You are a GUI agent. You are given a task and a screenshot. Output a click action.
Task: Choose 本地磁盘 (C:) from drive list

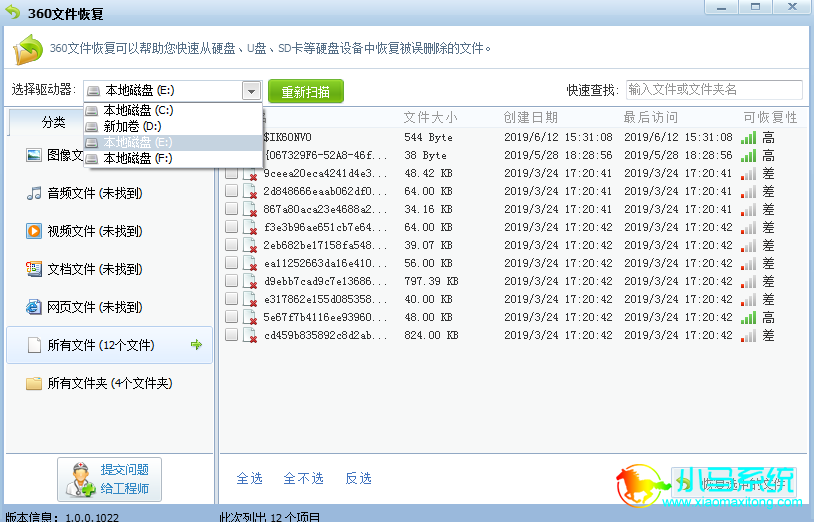coord(173,111)
